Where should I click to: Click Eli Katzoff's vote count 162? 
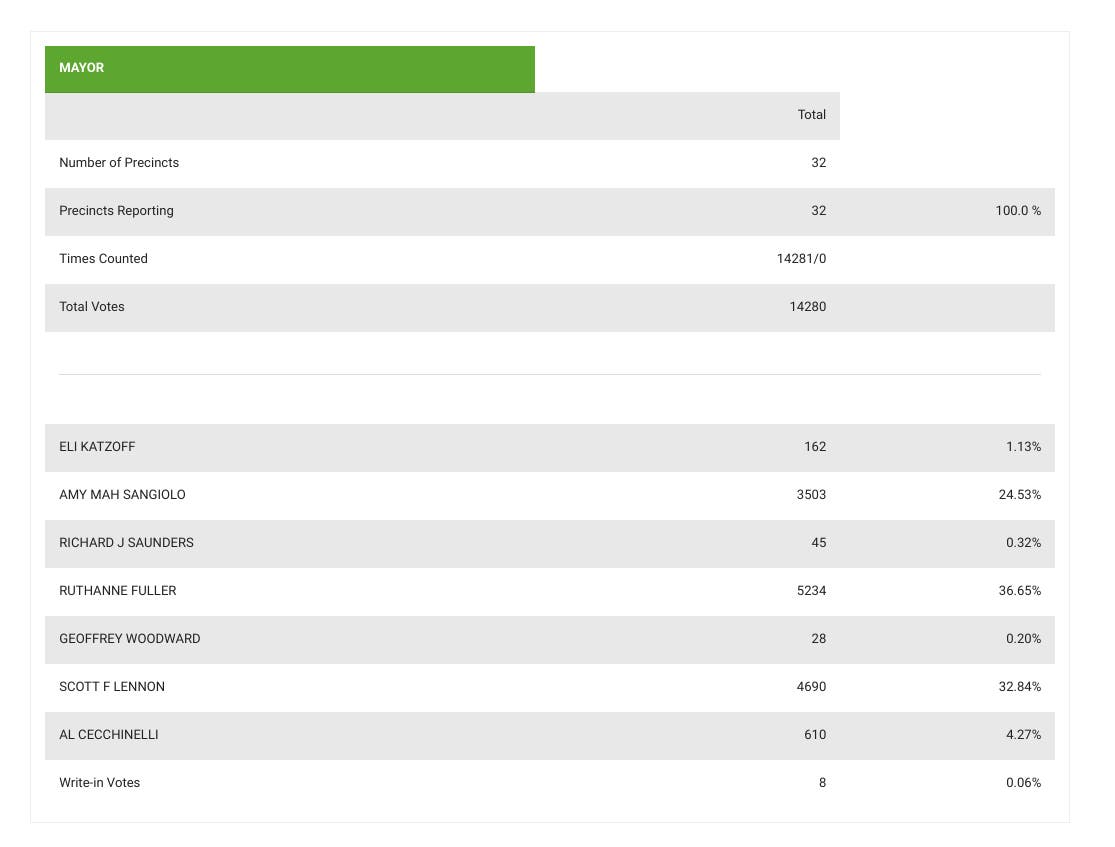tap(815, 447)
